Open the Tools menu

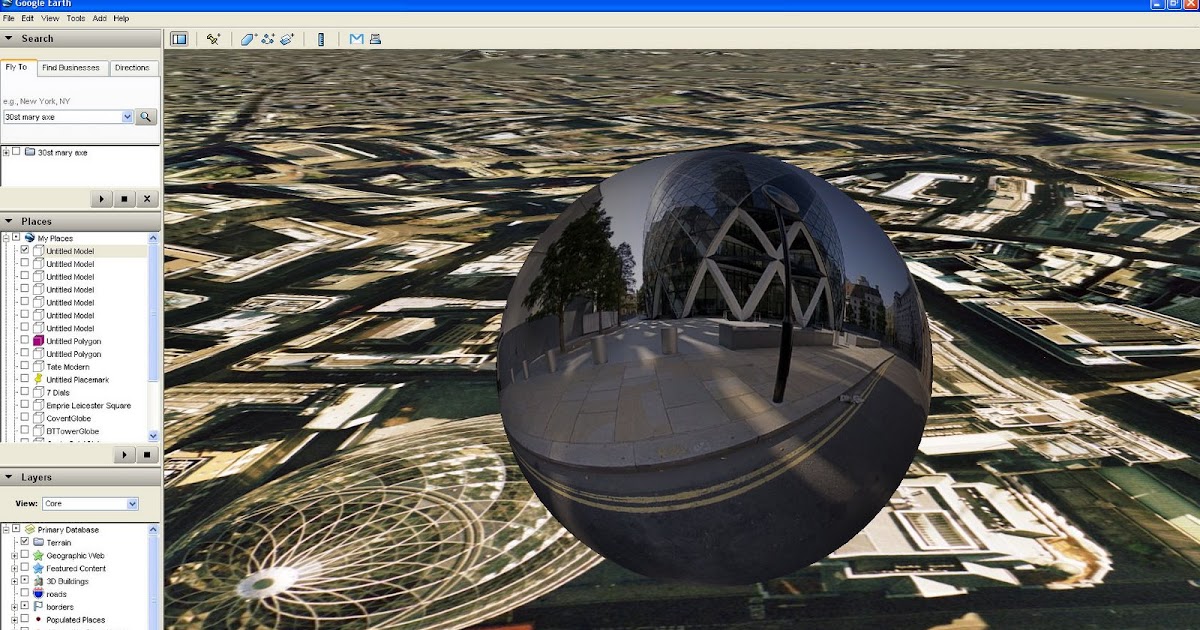(77, 19)
